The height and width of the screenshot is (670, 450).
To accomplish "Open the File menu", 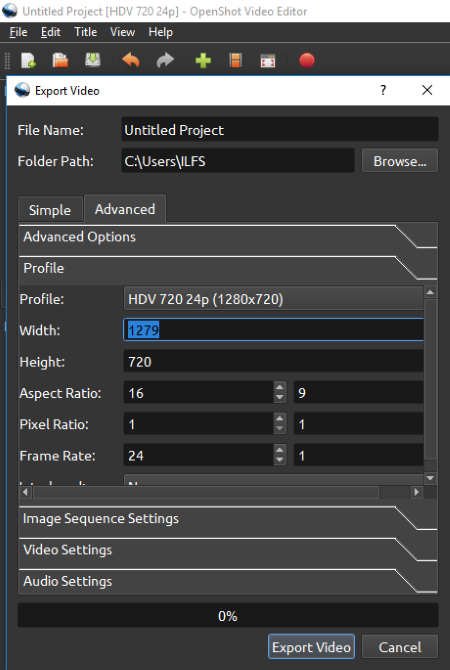I will pos(18,32).
